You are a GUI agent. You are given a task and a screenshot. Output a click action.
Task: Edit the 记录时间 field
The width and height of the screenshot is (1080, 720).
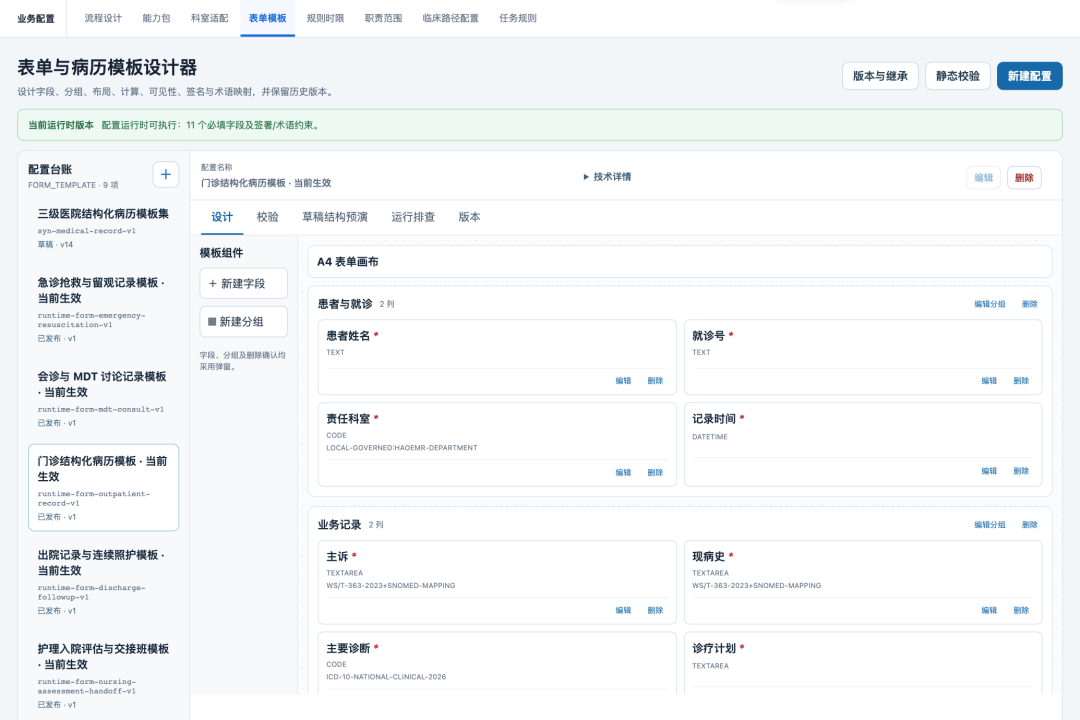tap(988, 471)
